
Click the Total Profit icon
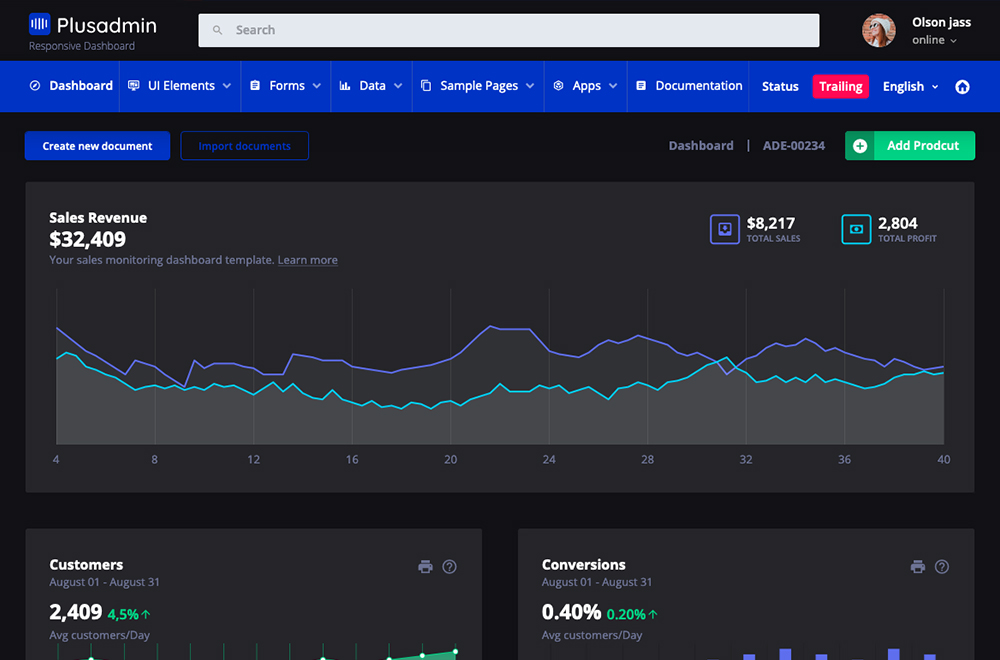coord(856,229)
